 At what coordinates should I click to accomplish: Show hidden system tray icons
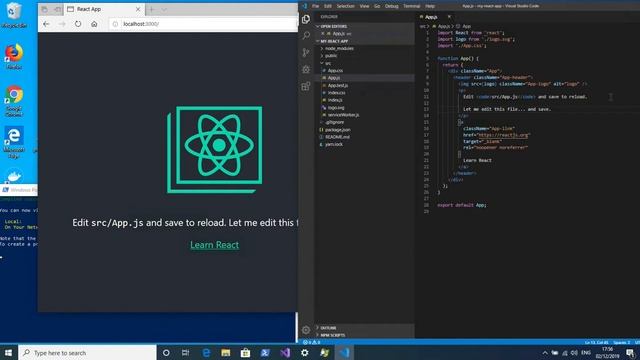(544, 353)
